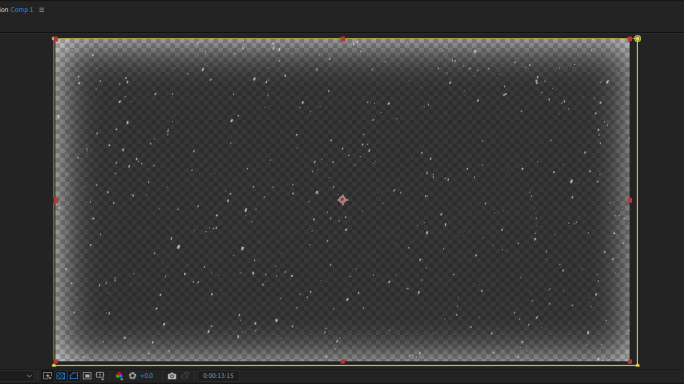Click the bottom-center red layer handle

click(343, 361)
